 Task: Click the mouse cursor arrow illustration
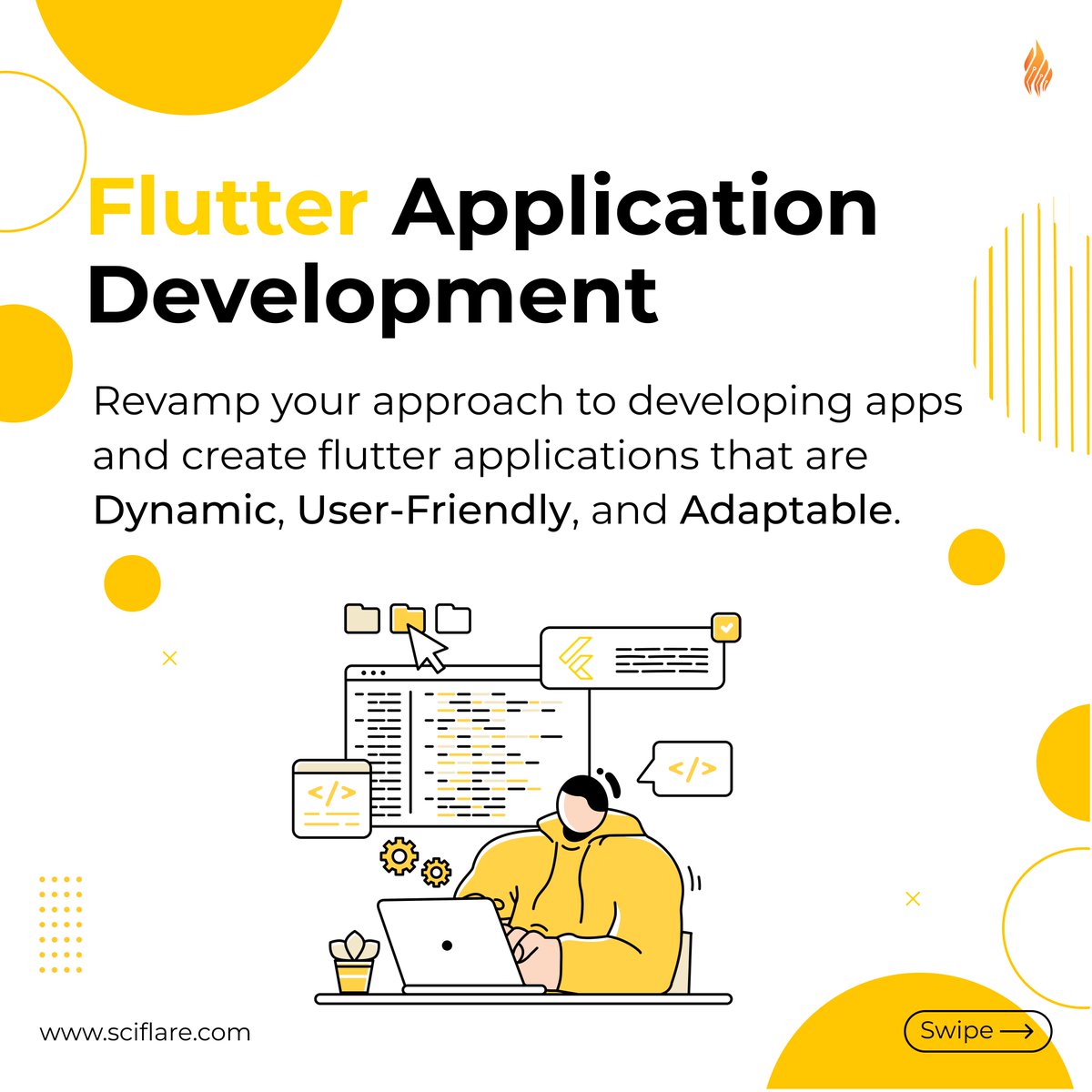426,648
